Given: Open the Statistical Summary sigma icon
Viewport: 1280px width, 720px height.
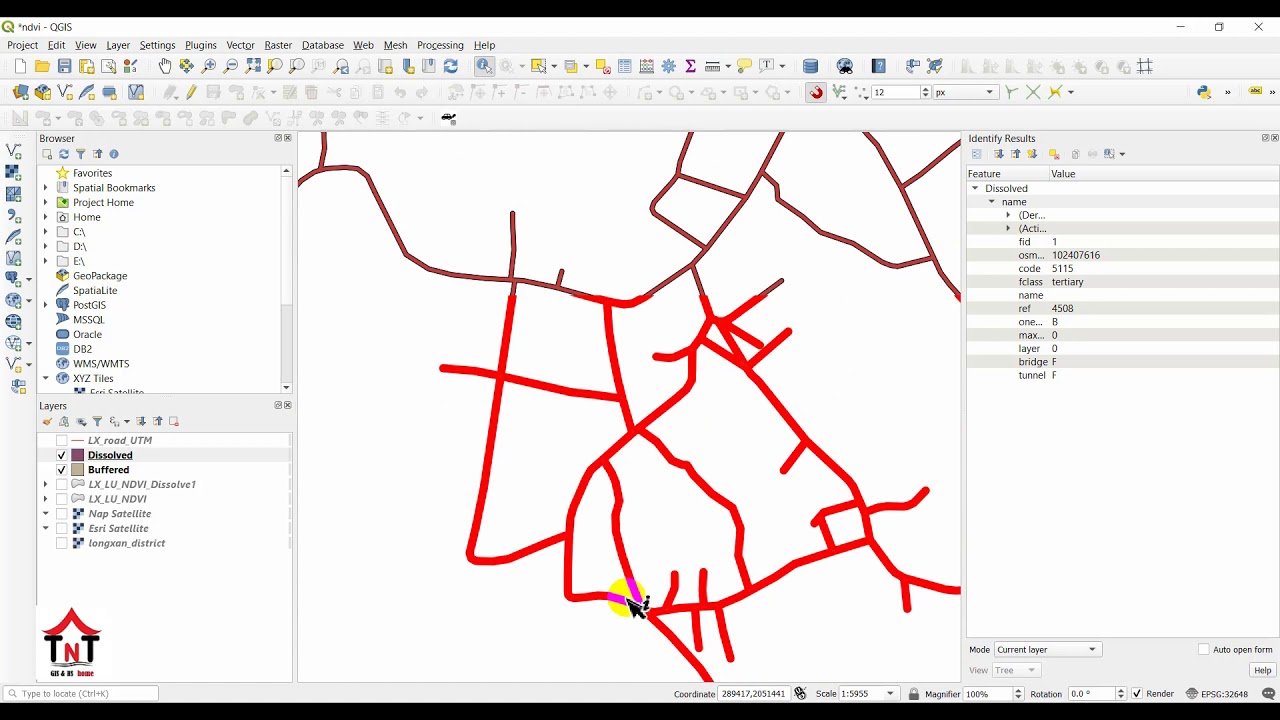Looking at the screenshot, I should click(x=691, y=66).
